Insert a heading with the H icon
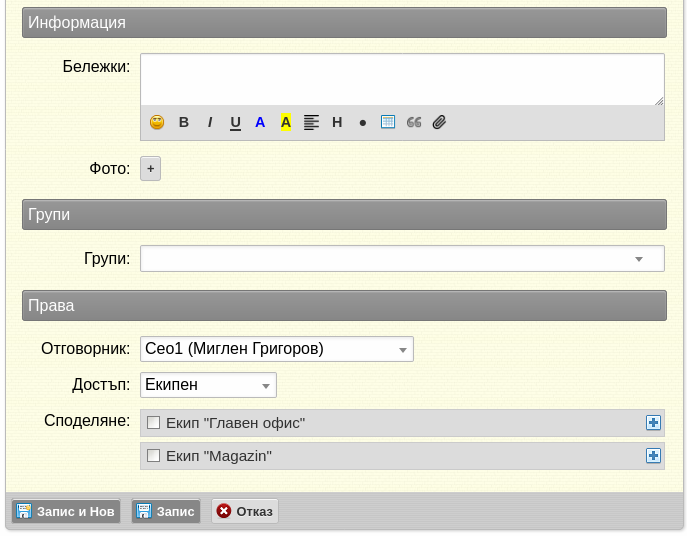The image size is (687, 536). pyautogui.click(x=337, y=122)
